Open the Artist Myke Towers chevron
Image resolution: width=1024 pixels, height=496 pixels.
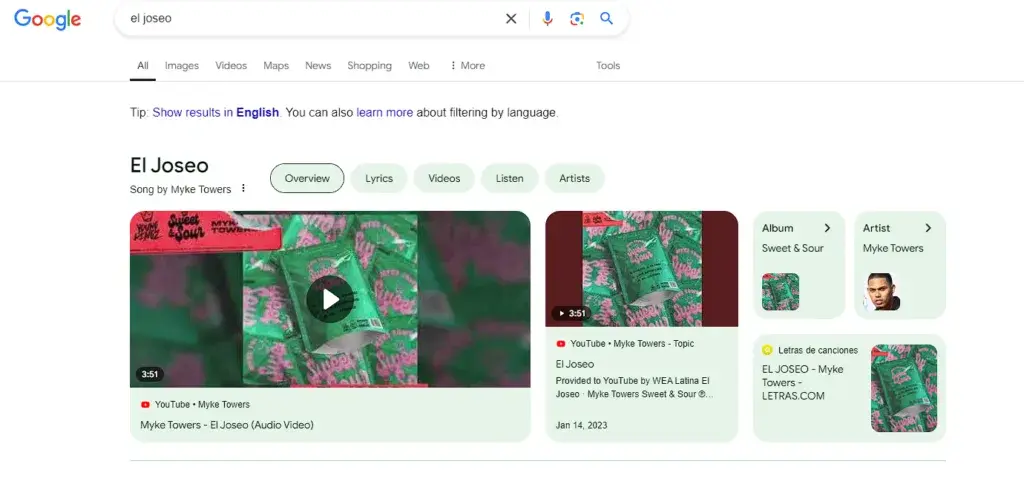(928, 228)
